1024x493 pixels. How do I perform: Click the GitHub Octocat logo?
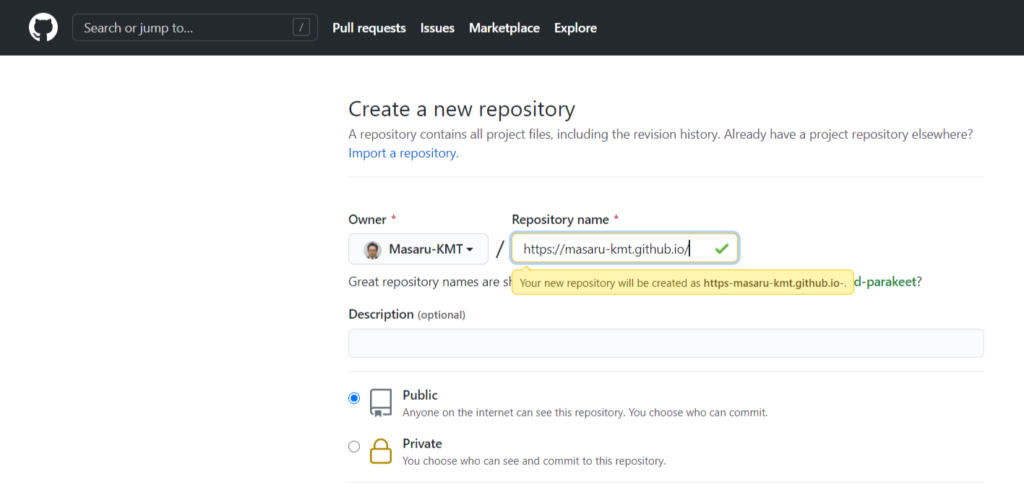[43, 28]
